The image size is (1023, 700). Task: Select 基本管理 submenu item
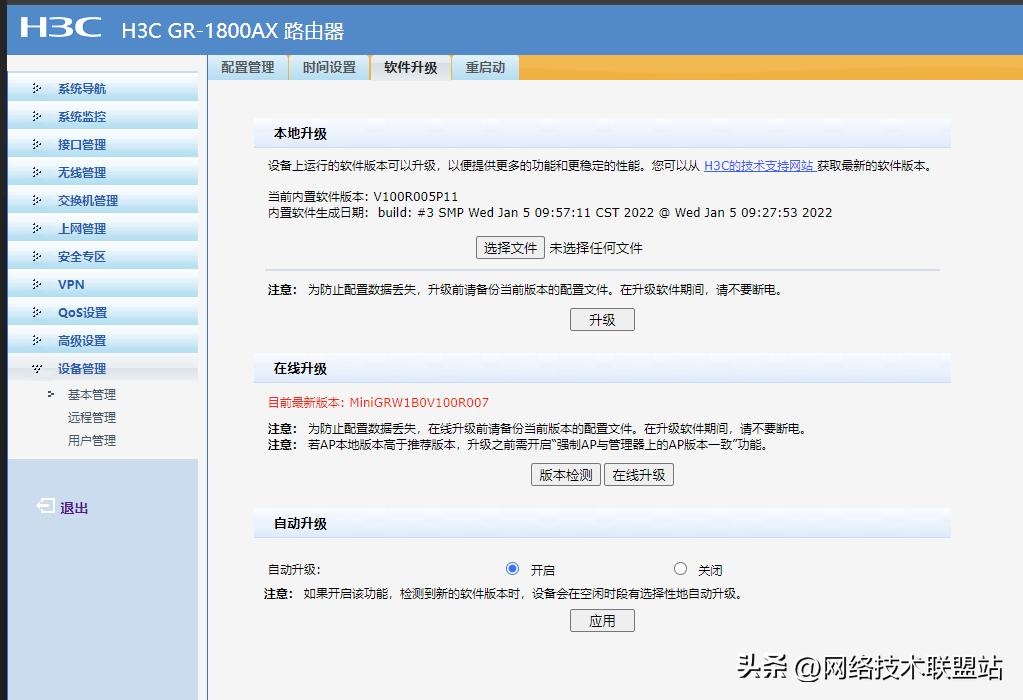(x=91, y=395)
